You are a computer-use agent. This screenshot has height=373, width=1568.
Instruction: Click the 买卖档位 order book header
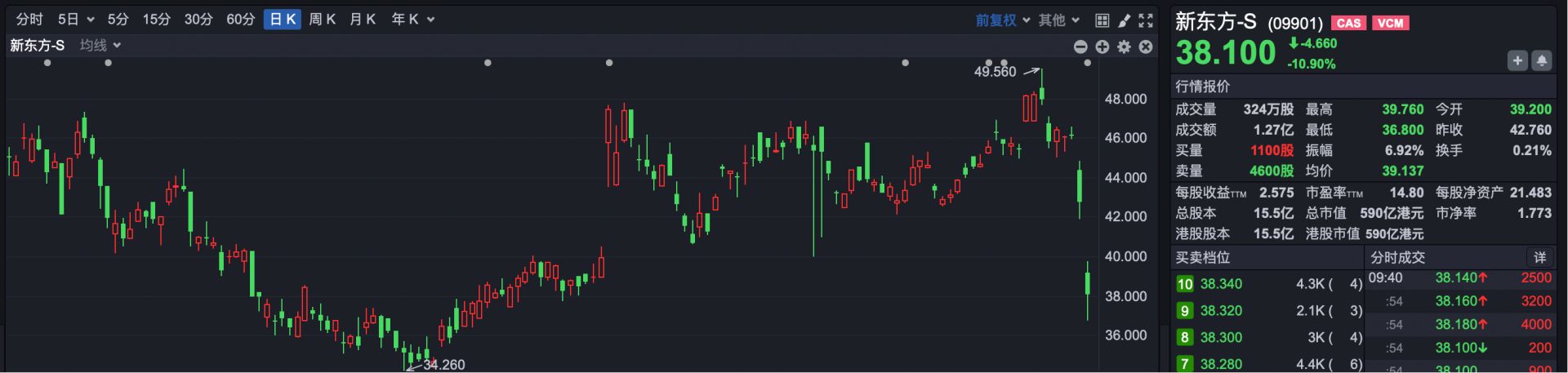point(1202,257)
